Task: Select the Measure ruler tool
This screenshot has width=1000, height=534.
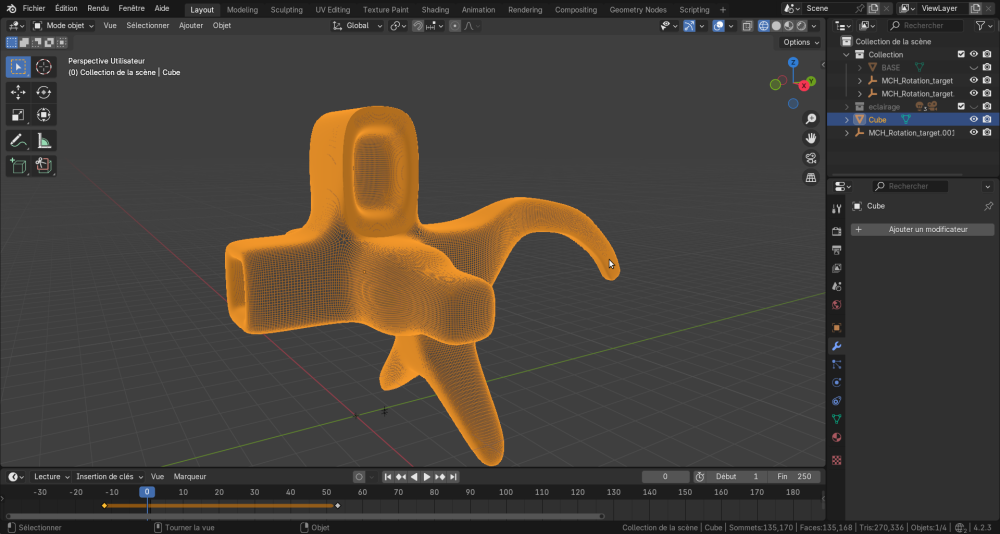Action: (43, 140)
